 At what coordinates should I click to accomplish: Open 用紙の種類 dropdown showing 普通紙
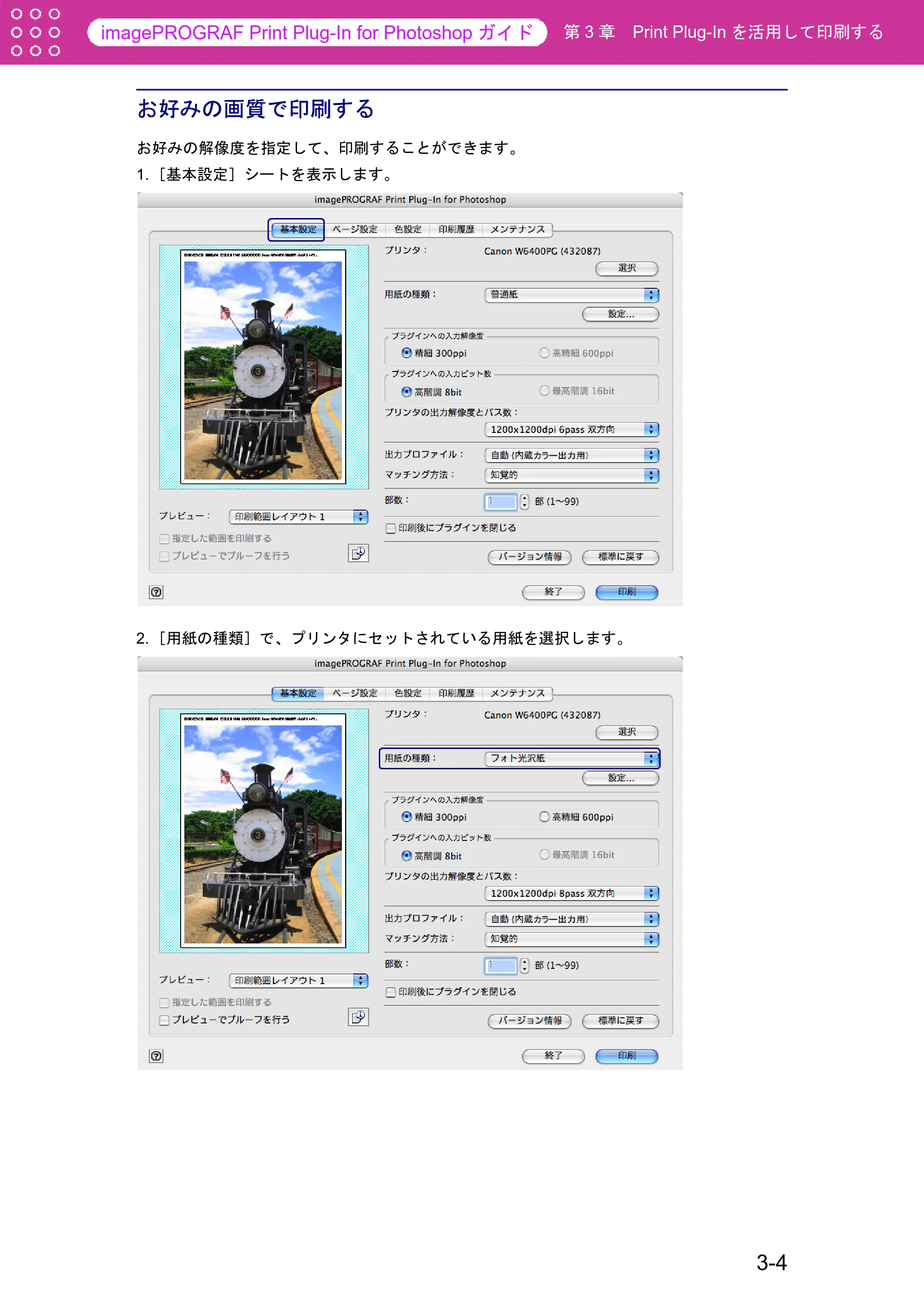coord(571,294)
